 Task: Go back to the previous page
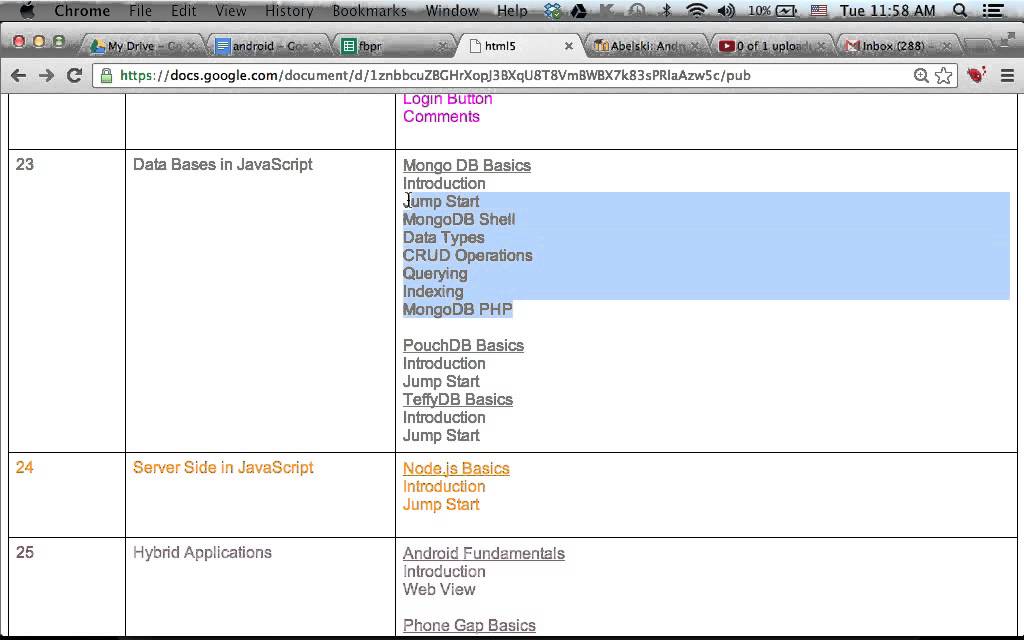coord(19,76)
